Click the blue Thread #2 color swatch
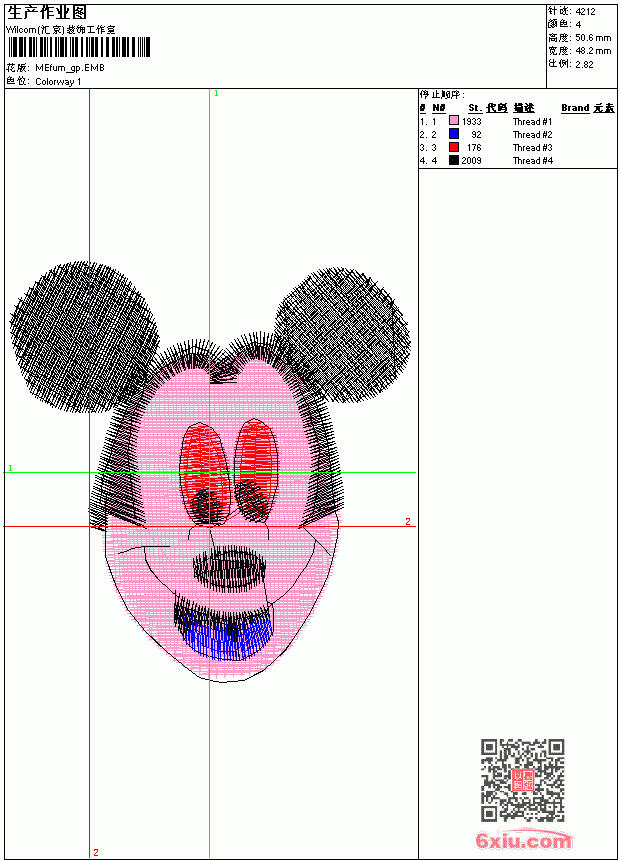The height and width of the screenshot is (860, 620). pos(454,134)
